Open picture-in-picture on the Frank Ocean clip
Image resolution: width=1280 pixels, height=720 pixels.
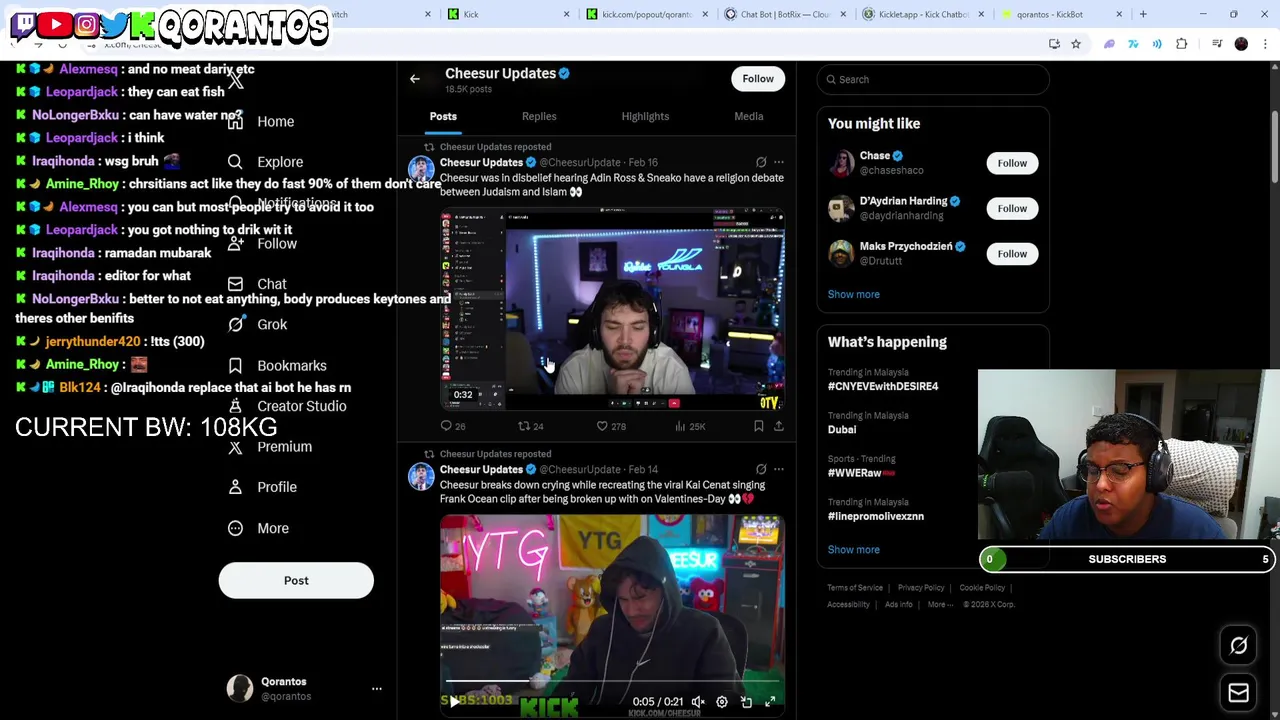pyautogui.click(x=746, y=702)
